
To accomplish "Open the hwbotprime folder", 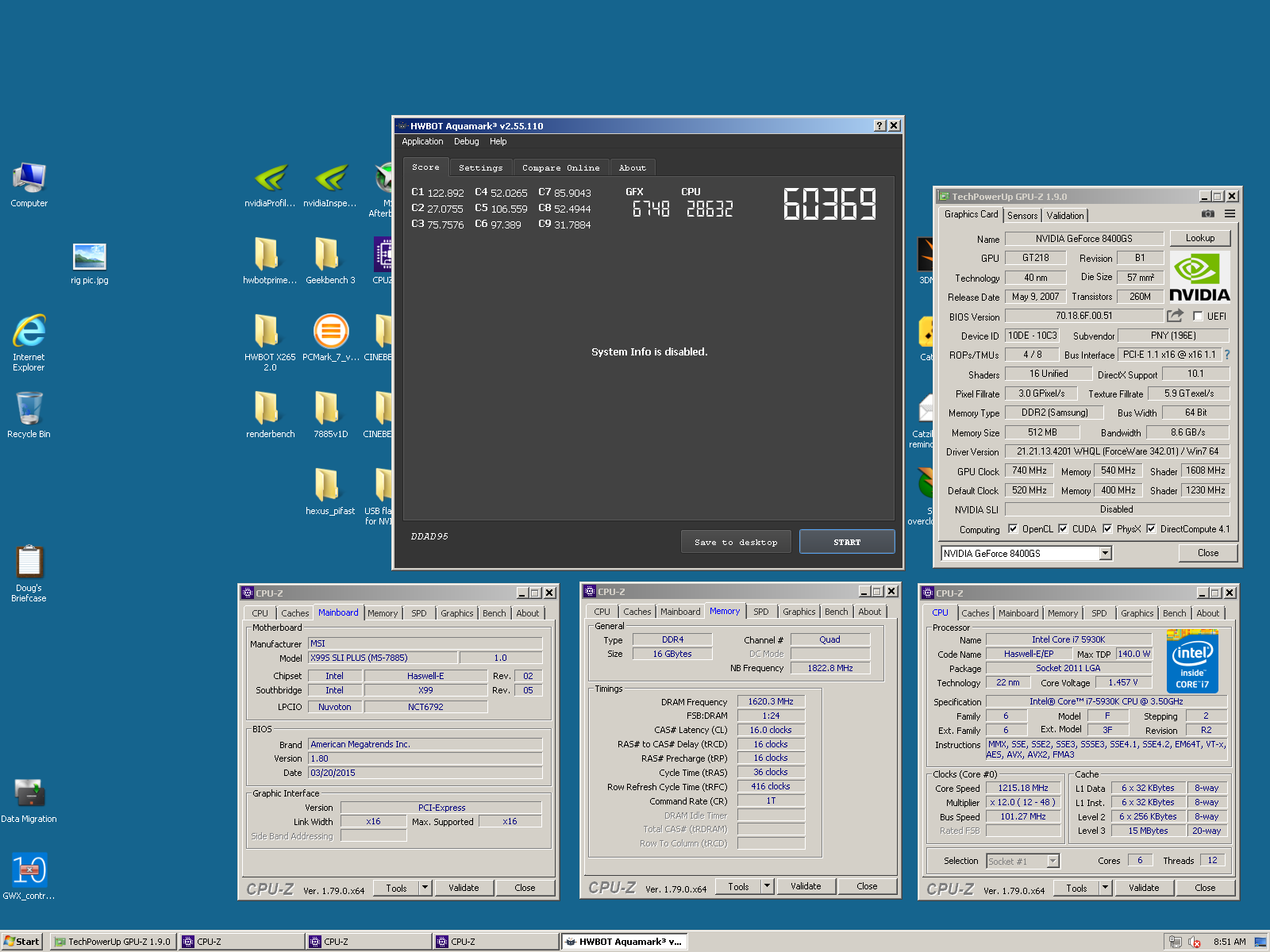I will tap(270, 261).
